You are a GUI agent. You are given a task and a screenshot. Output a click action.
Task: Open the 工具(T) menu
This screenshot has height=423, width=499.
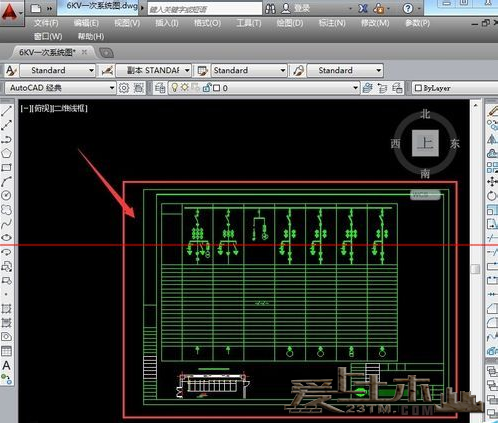pyautogui.click(x=249, y=23)
